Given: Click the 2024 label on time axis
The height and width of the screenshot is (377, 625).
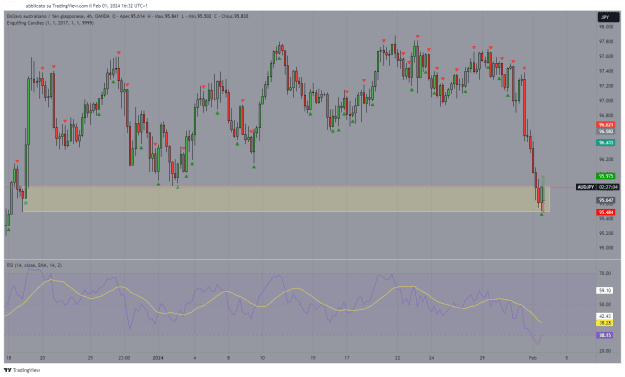Looking at the screenshot, I should (158, 358).
